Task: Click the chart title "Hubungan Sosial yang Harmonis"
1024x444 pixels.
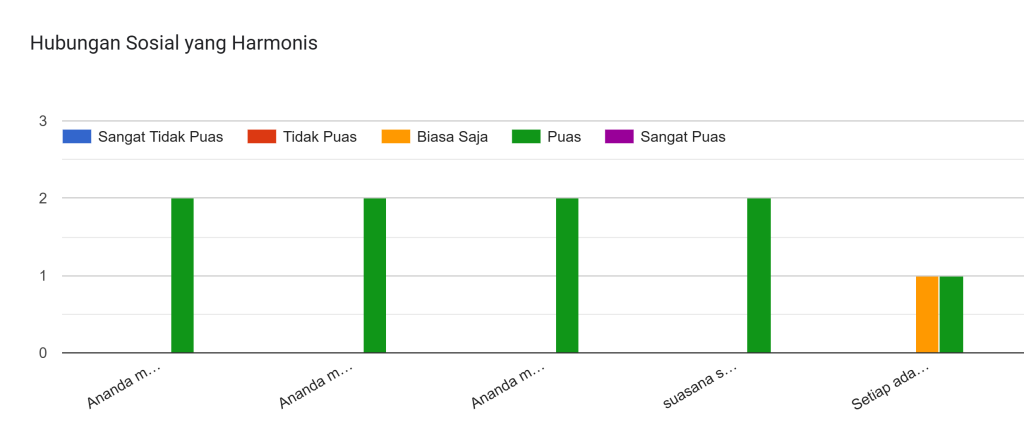Action: (174, 44)
